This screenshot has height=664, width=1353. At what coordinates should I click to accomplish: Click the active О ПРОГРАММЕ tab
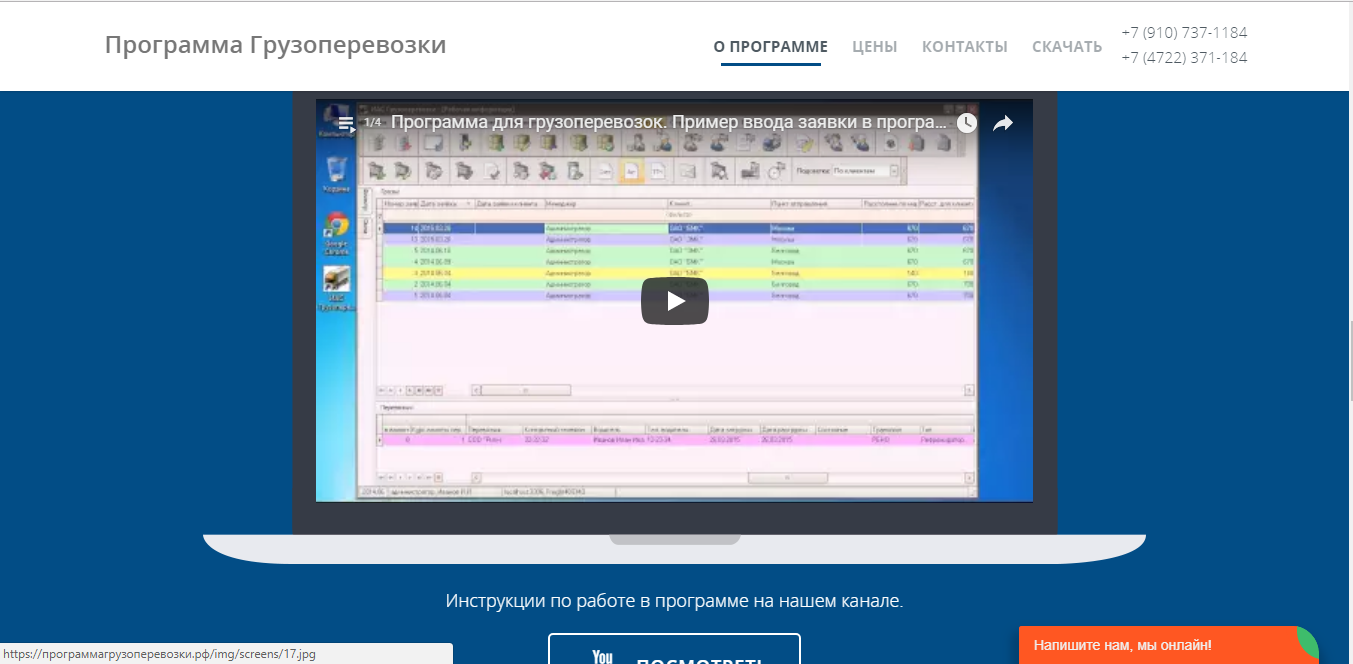(x=770, y=46)
